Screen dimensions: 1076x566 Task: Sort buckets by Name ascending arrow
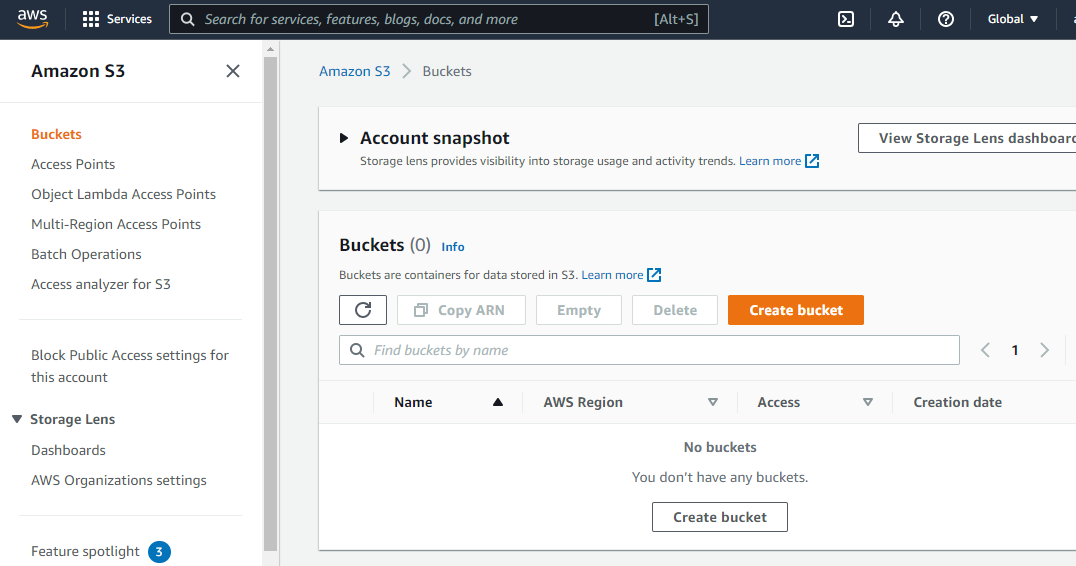[498, 402]
